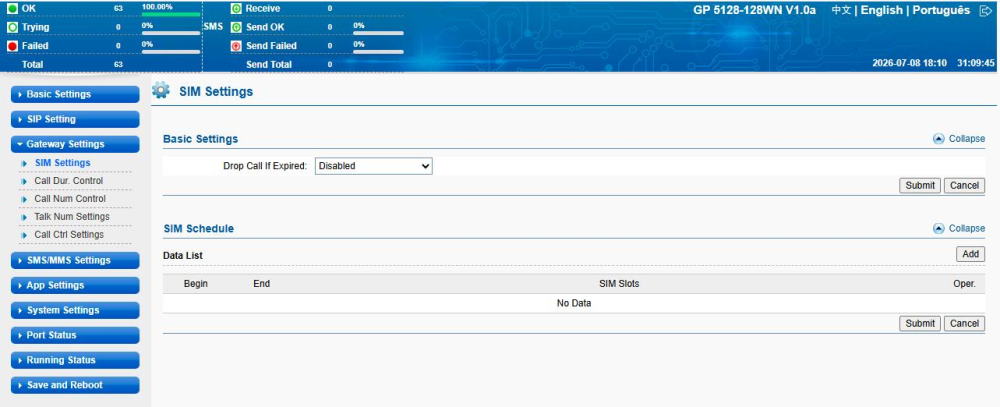Switch the language to 中文
This screenshot has width=1000, height=407.
841,11
